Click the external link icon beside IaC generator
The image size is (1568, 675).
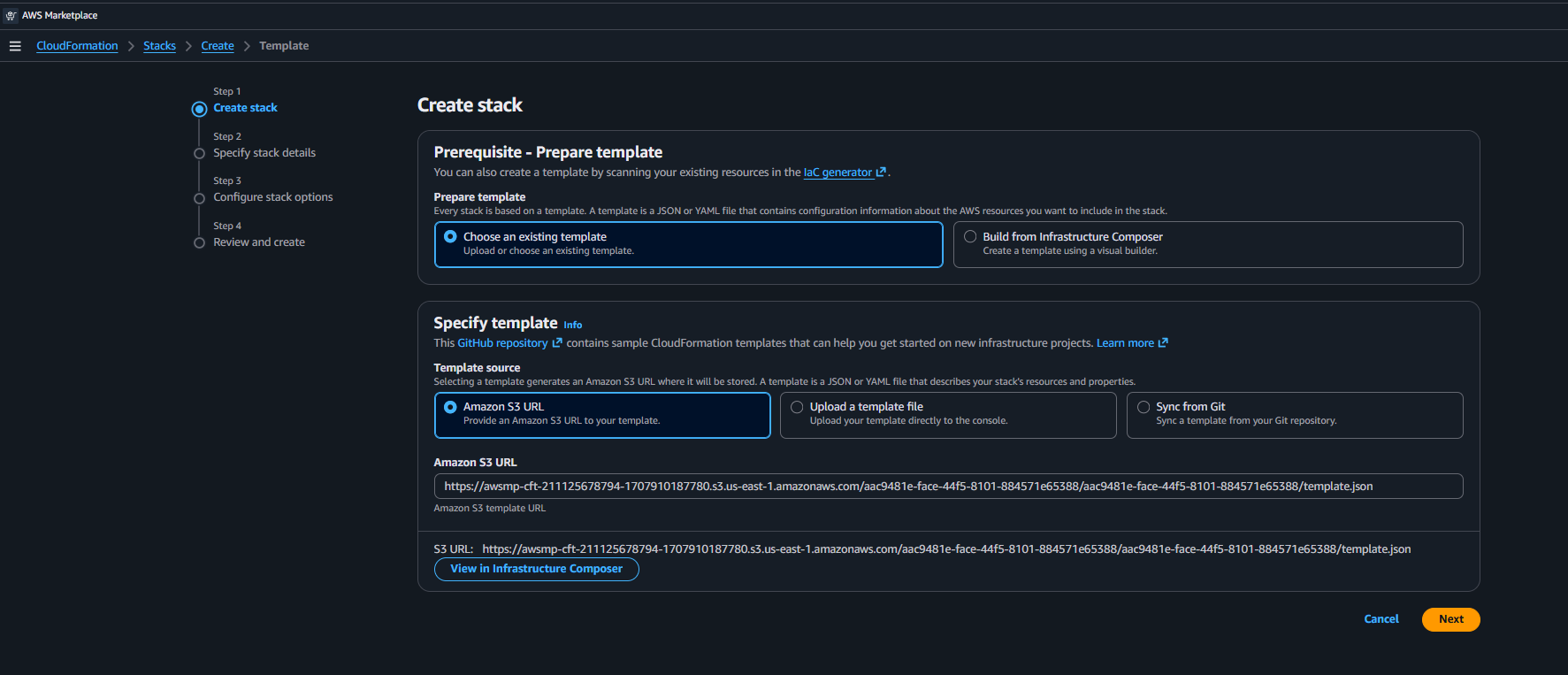[x=881, y=173]
